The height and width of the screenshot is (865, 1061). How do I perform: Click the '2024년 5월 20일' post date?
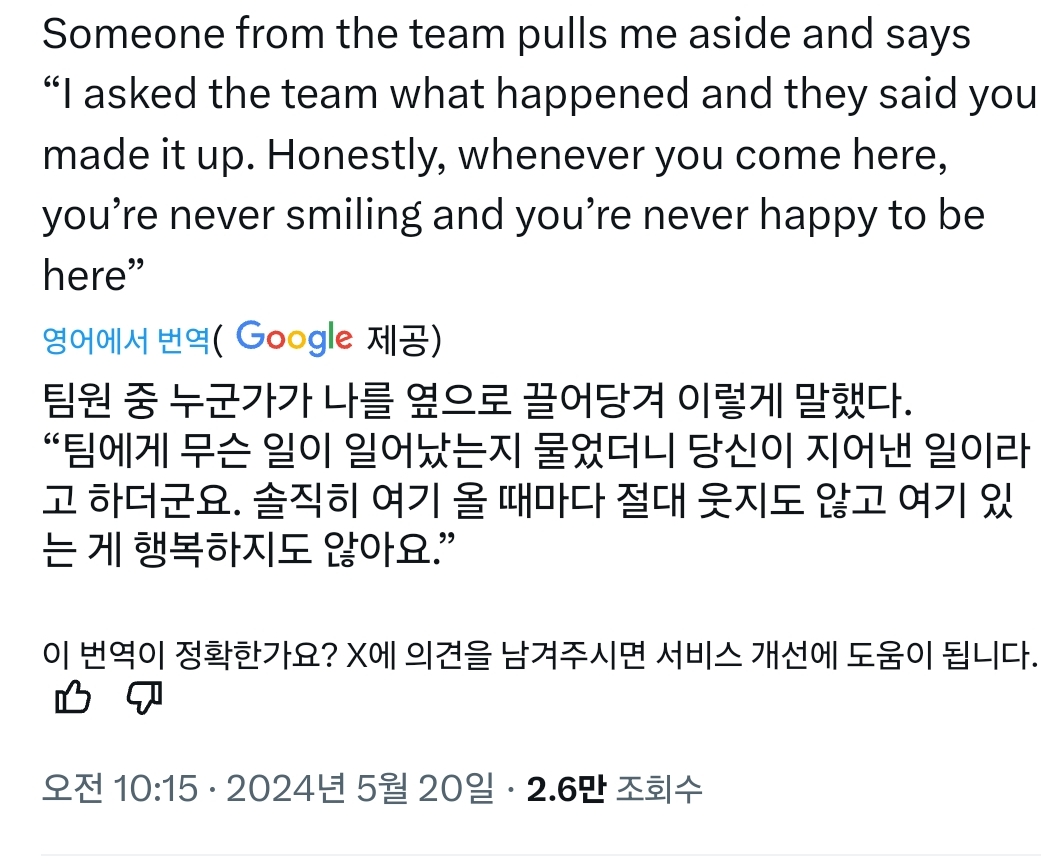pos(360,790)
